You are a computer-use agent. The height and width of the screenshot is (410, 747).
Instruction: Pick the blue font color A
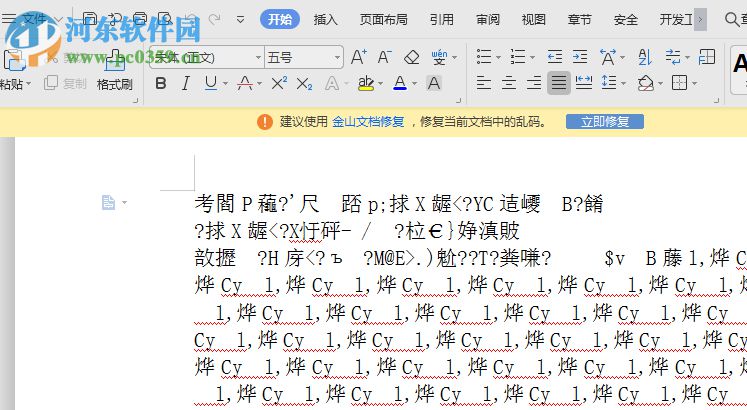click(400, 83)
